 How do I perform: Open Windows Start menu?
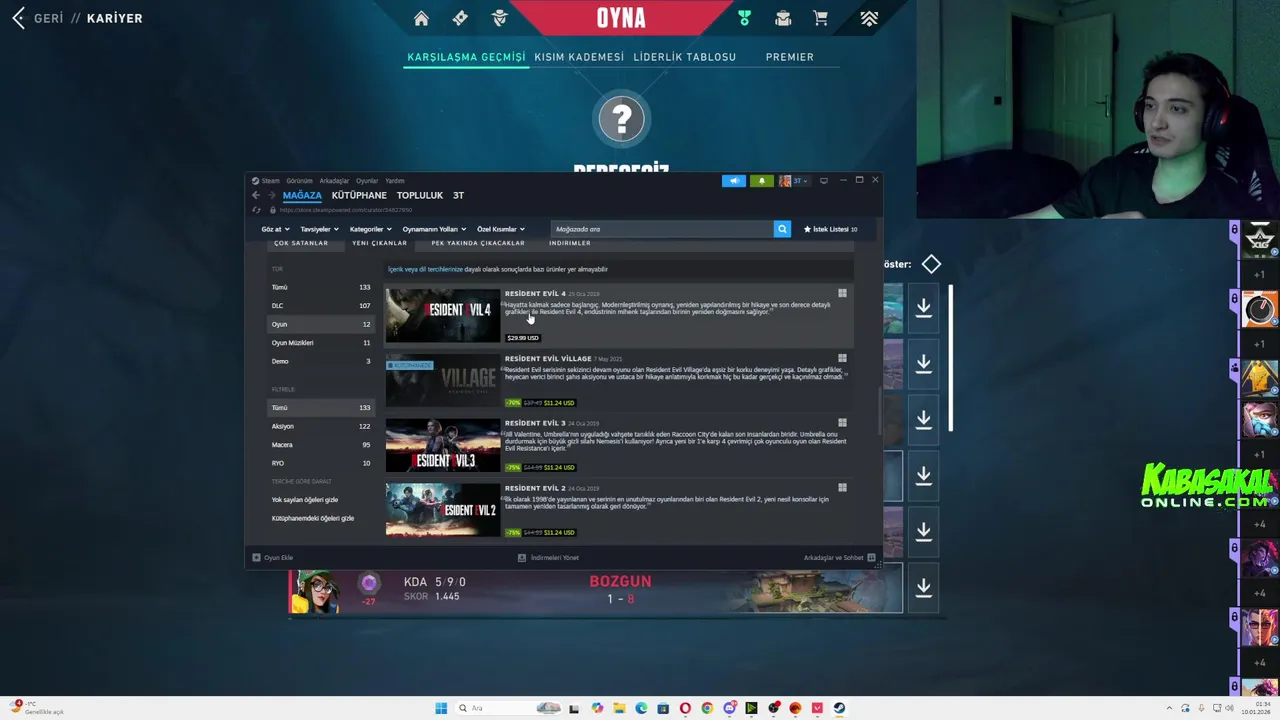click(441, 708)
